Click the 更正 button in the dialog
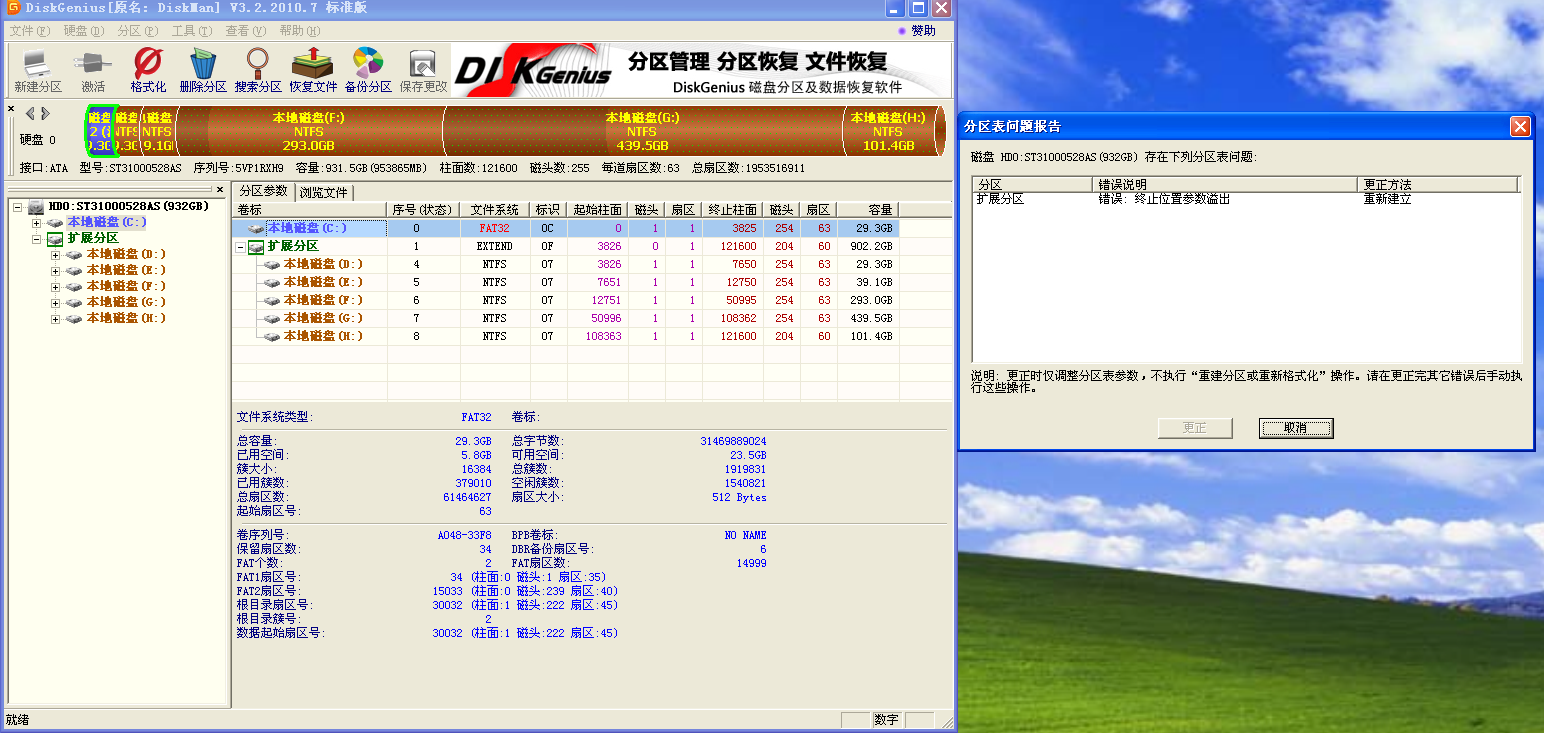This screenshot has width=1544, height=733. point(1195,428)
